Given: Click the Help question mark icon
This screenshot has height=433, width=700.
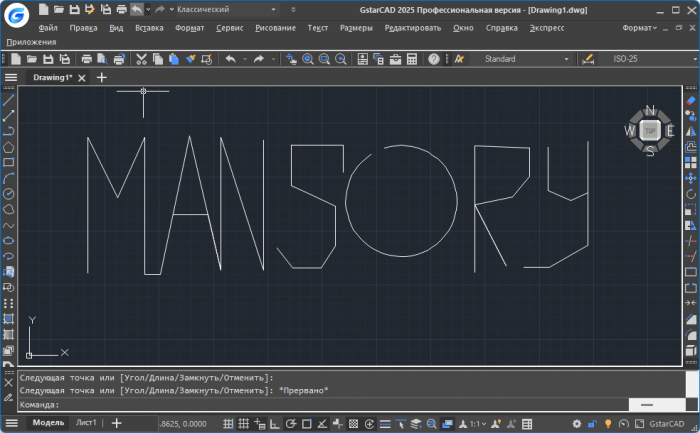Looking at the screenshot, I should pyautogui.click(x=433, y=59).
